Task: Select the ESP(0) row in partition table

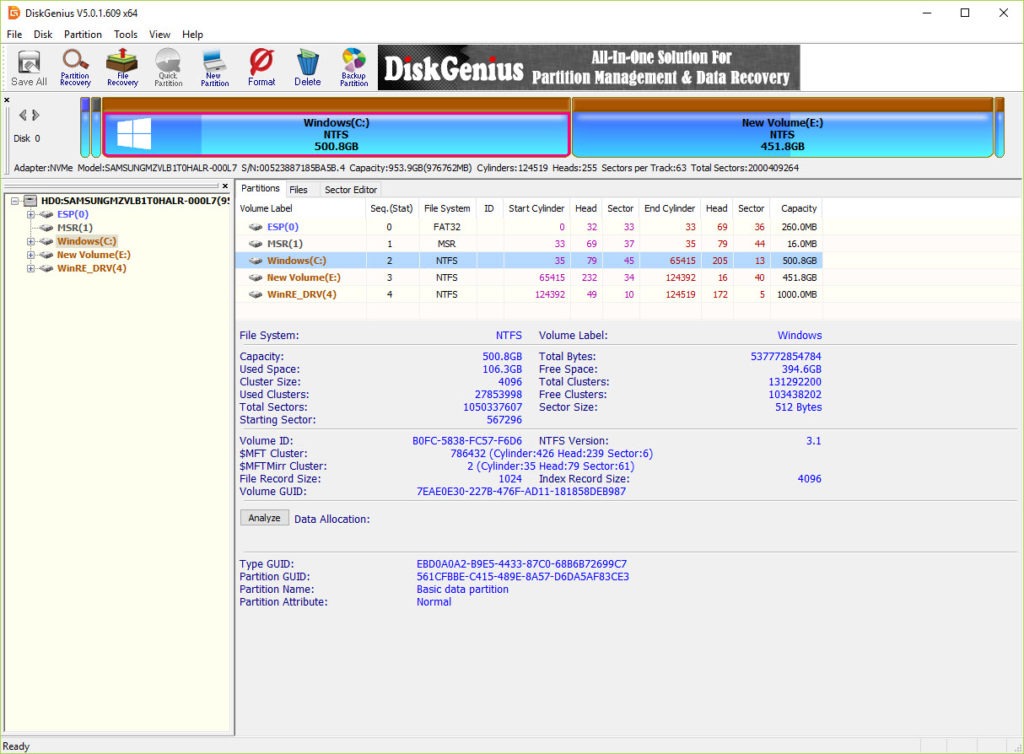Action: 528,227
